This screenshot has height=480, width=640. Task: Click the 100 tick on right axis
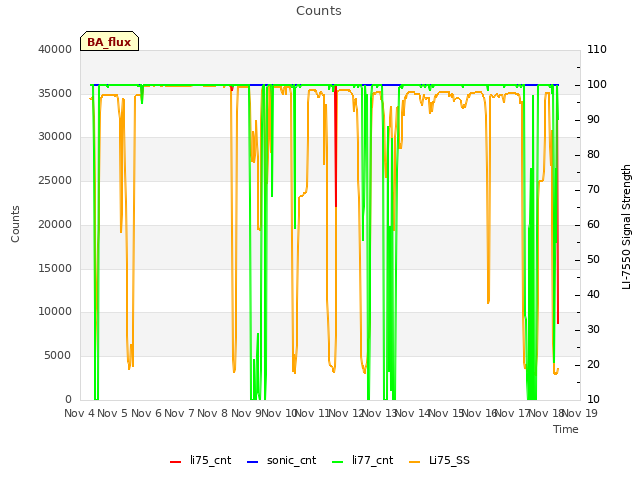coord(597,84)
